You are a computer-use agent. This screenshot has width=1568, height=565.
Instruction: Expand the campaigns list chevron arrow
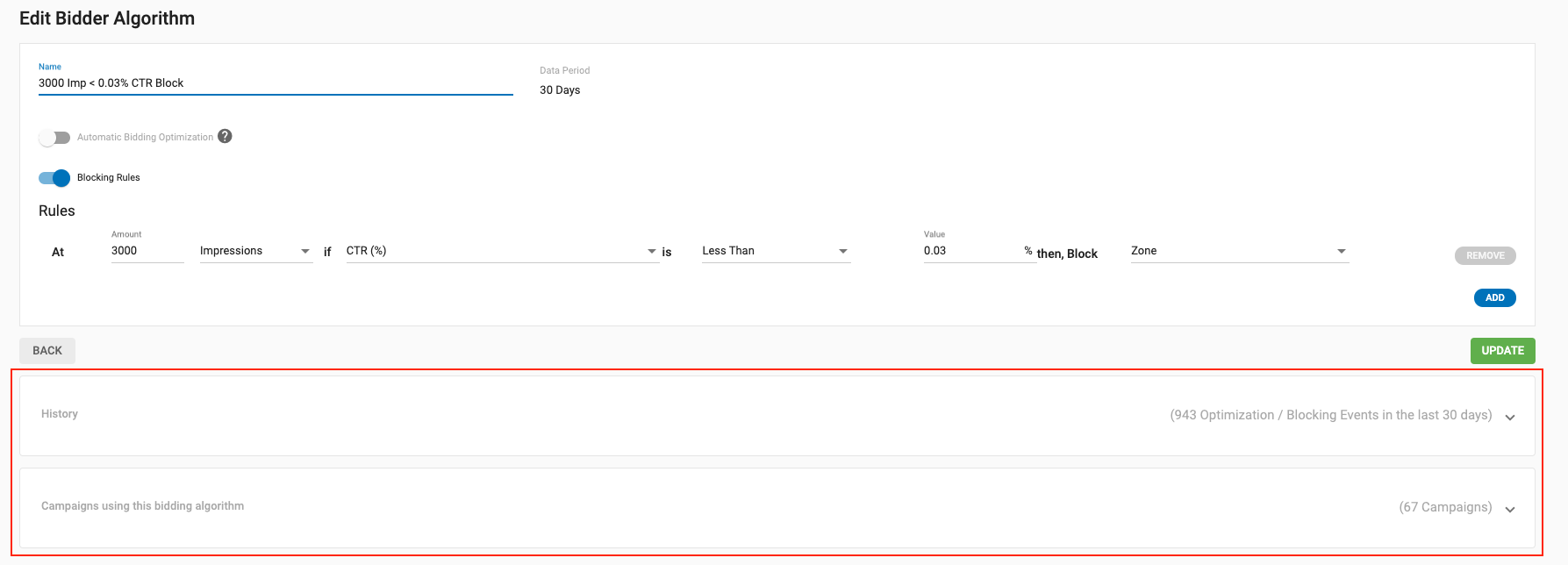tap(1509, 509)
